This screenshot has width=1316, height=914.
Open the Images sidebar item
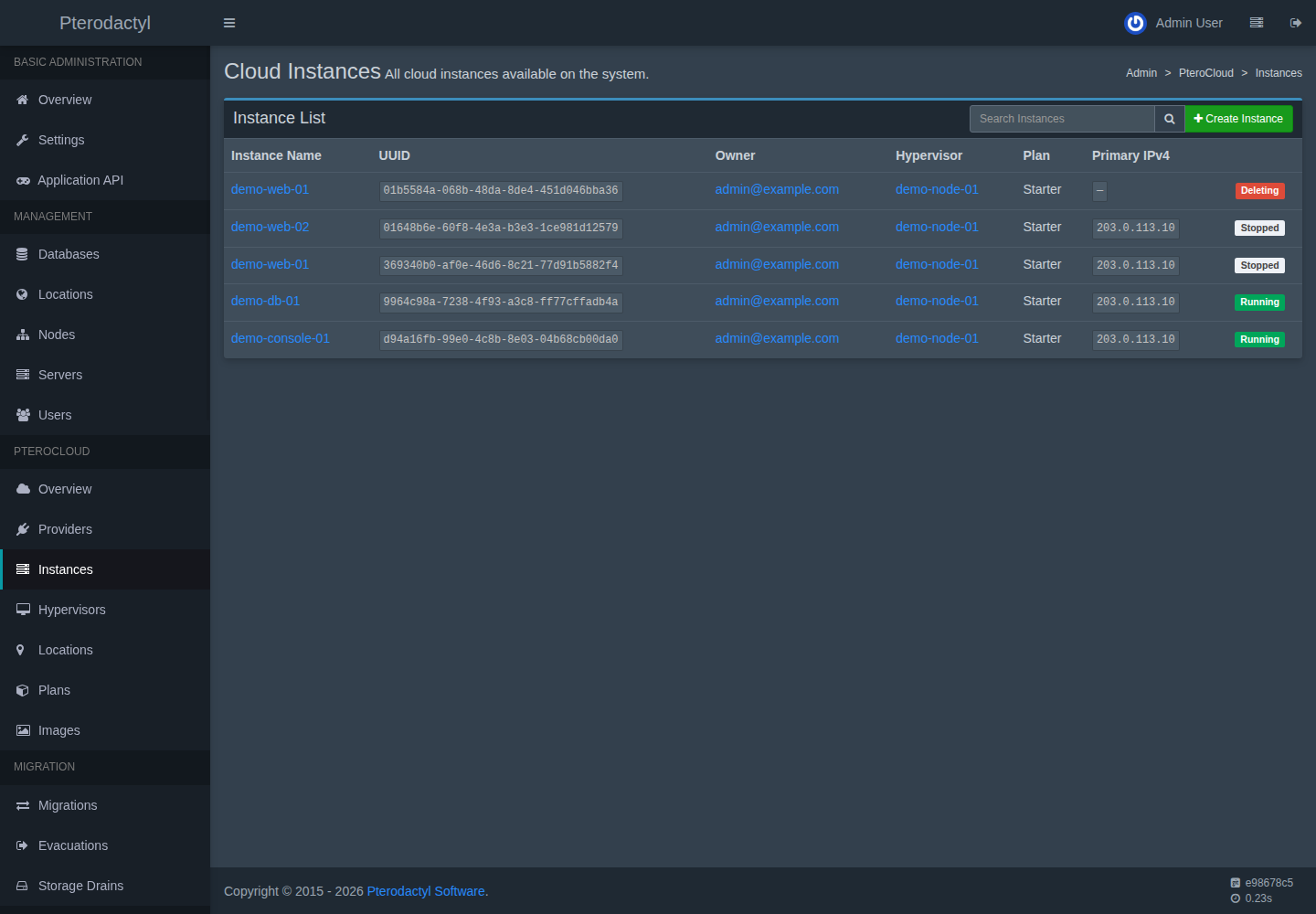pos(105,730)
